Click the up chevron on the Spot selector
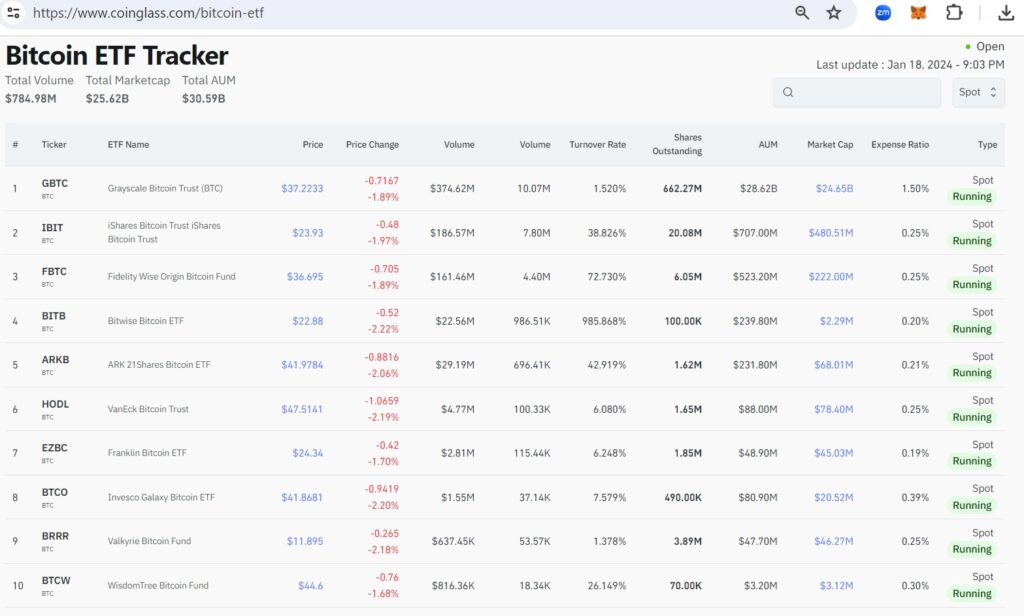The height and width of the screenshot is (616, 1024). (993, 87)
